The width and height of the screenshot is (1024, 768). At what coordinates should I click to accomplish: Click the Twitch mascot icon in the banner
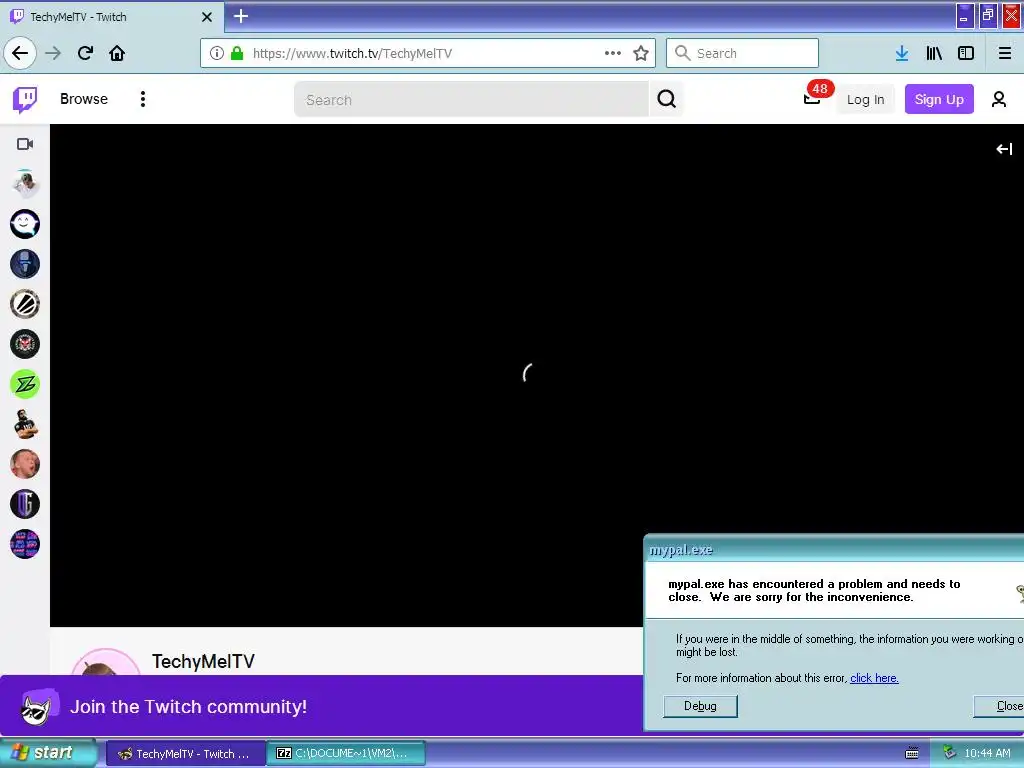click(x=39, y=707)
